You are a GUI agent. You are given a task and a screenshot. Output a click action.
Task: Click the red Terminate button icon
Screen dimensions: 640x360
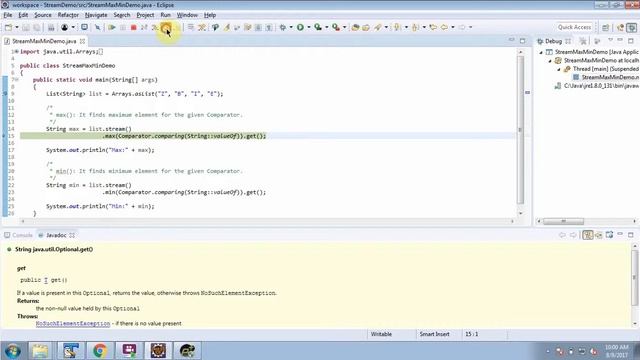pyautogui.click(x=133, y=27)
